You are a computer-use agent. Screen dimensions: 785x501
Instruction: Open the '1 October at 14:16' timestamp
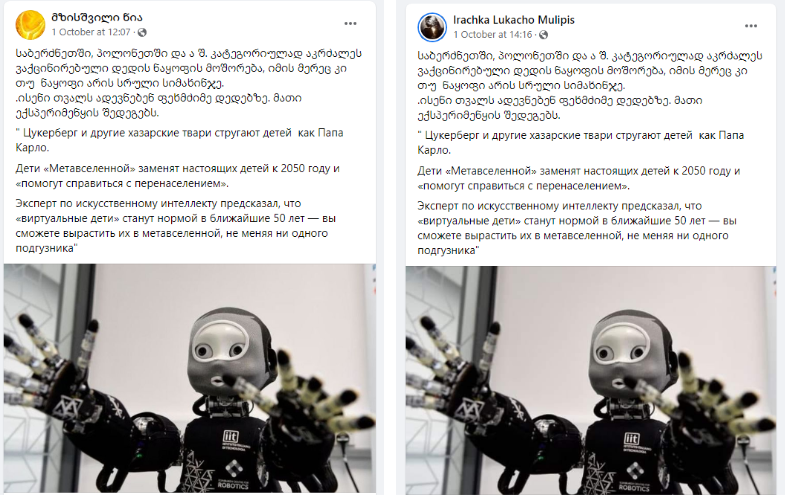pyautogui.click(x=493, y=35)
